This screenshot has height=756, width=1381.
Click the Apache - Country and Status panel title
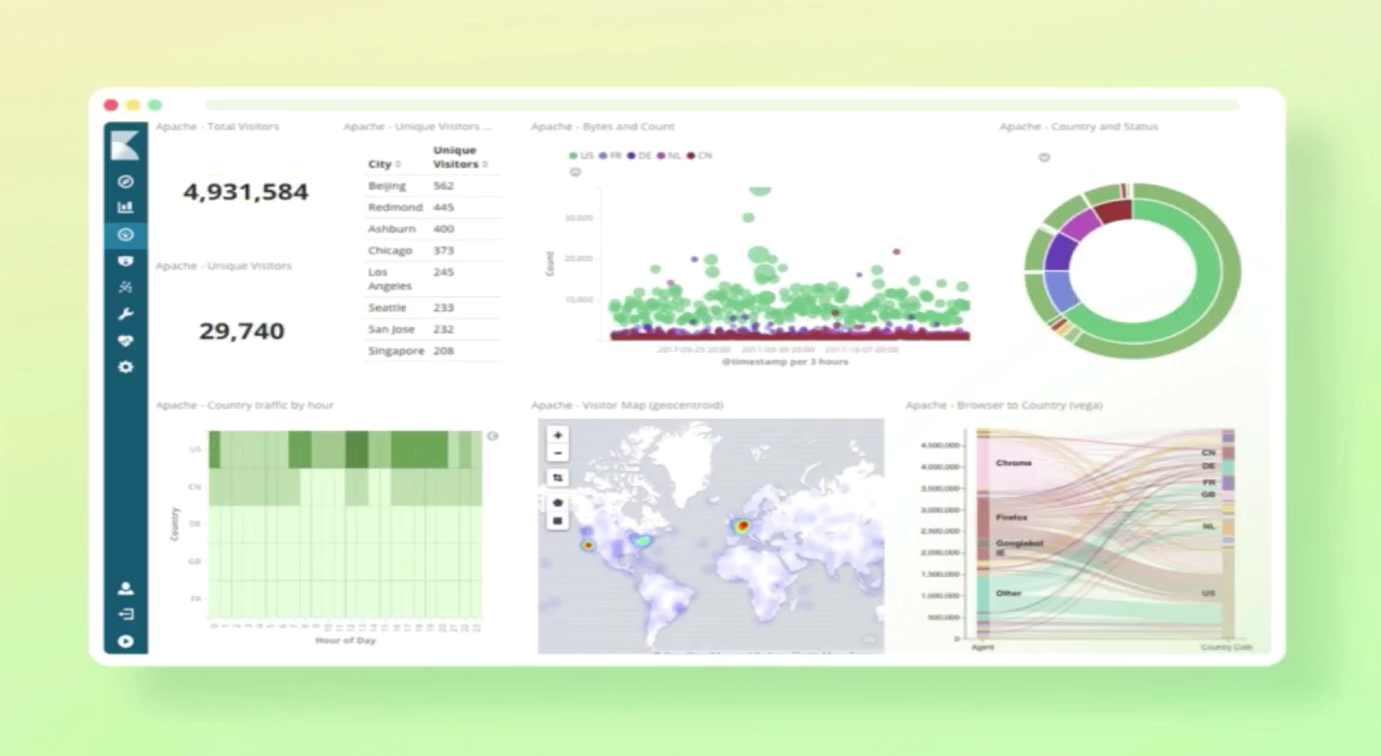pos(1079,127)
